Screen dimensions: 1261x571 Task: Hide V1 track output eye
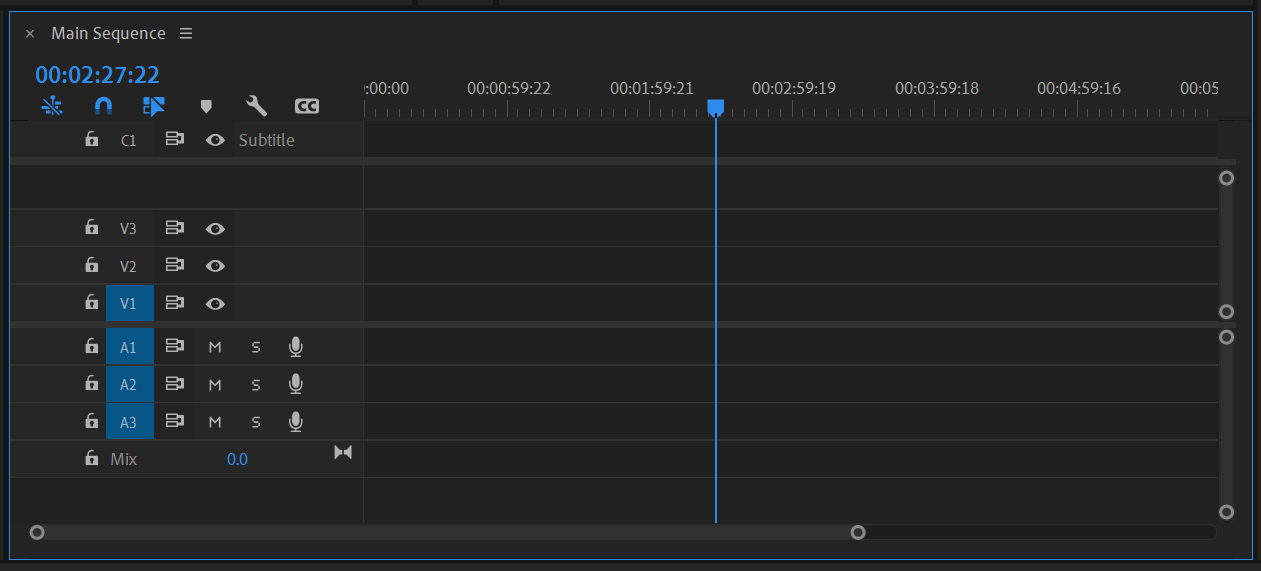click(x=215, y=303)
